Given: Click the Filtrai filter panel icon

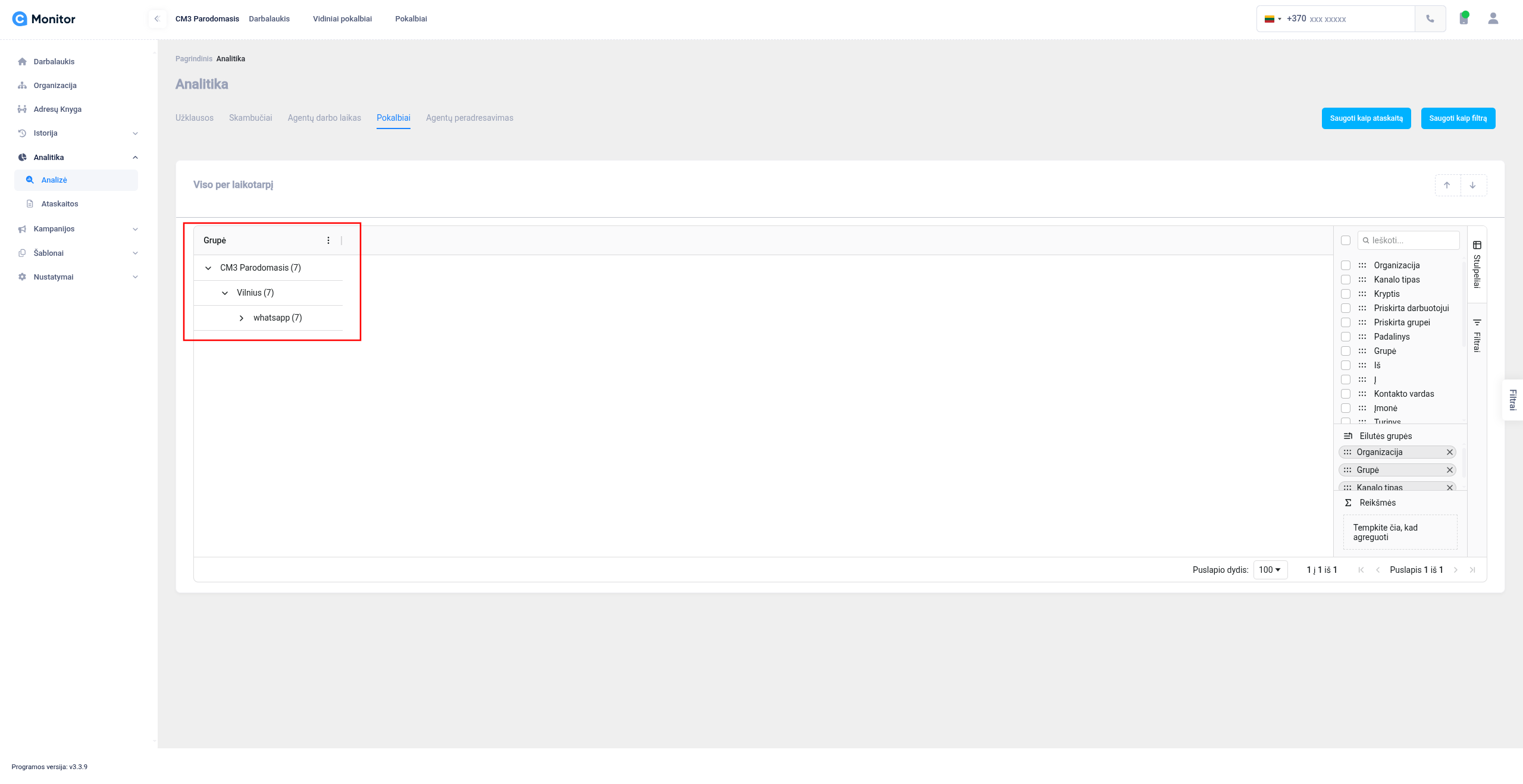Looking at the screenshot, I should tap(1477, 322).
